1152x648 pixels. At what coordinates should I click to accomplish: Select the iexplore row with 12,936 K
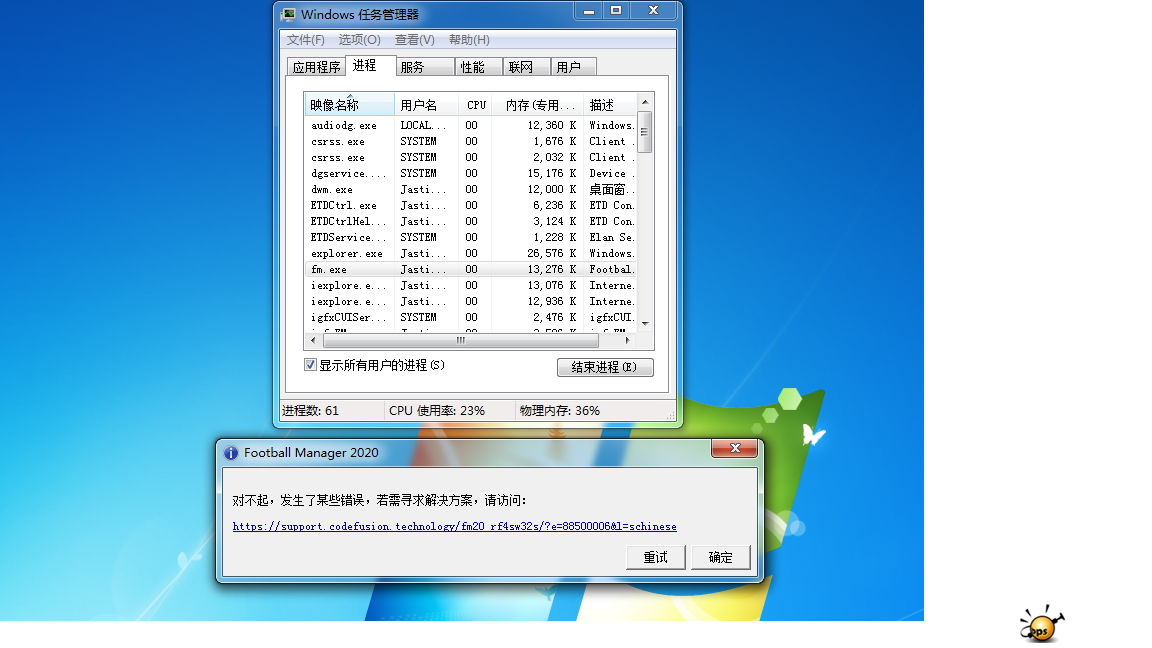coord(470,302)
